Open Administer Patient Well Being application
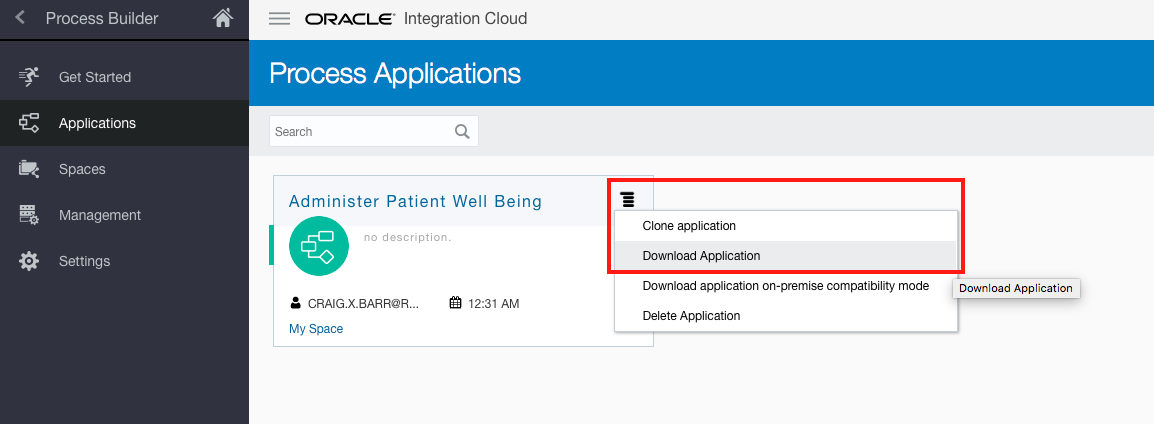Screen dimensions: 1154x424 [415, 202]
